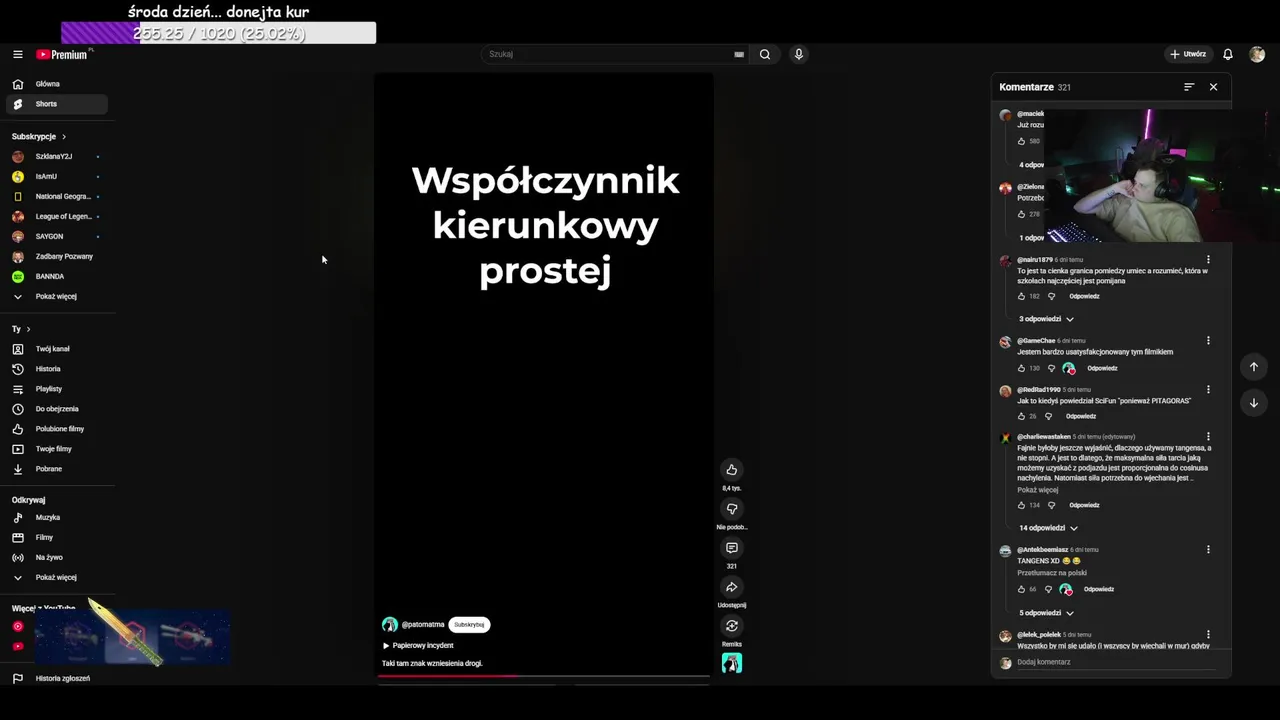Like the @RedRad1990 comment

click(x=1021, y=416)
